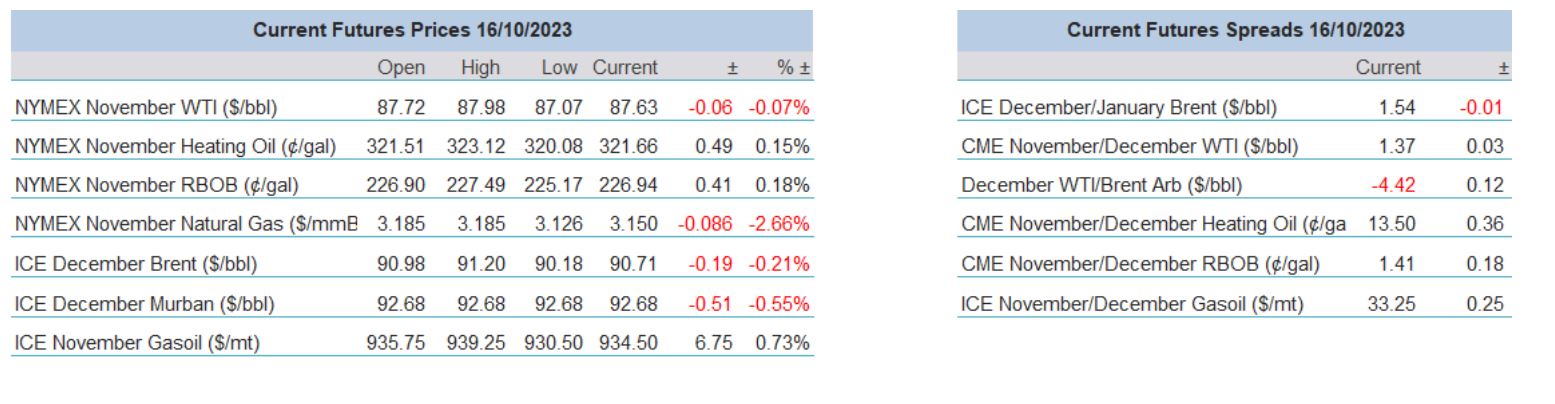Click the % ± column header
Screen dimensions: 1555x404
[x=791, y=68]
